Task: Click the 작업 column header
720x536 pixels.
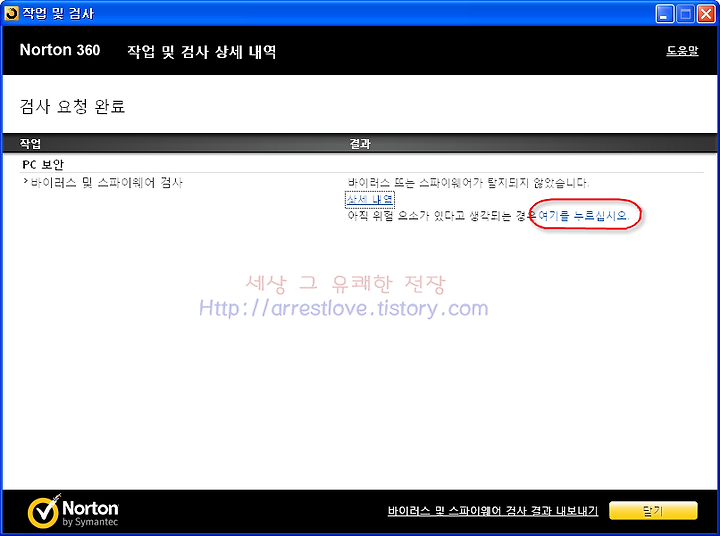Action: (x=30, y=144)
